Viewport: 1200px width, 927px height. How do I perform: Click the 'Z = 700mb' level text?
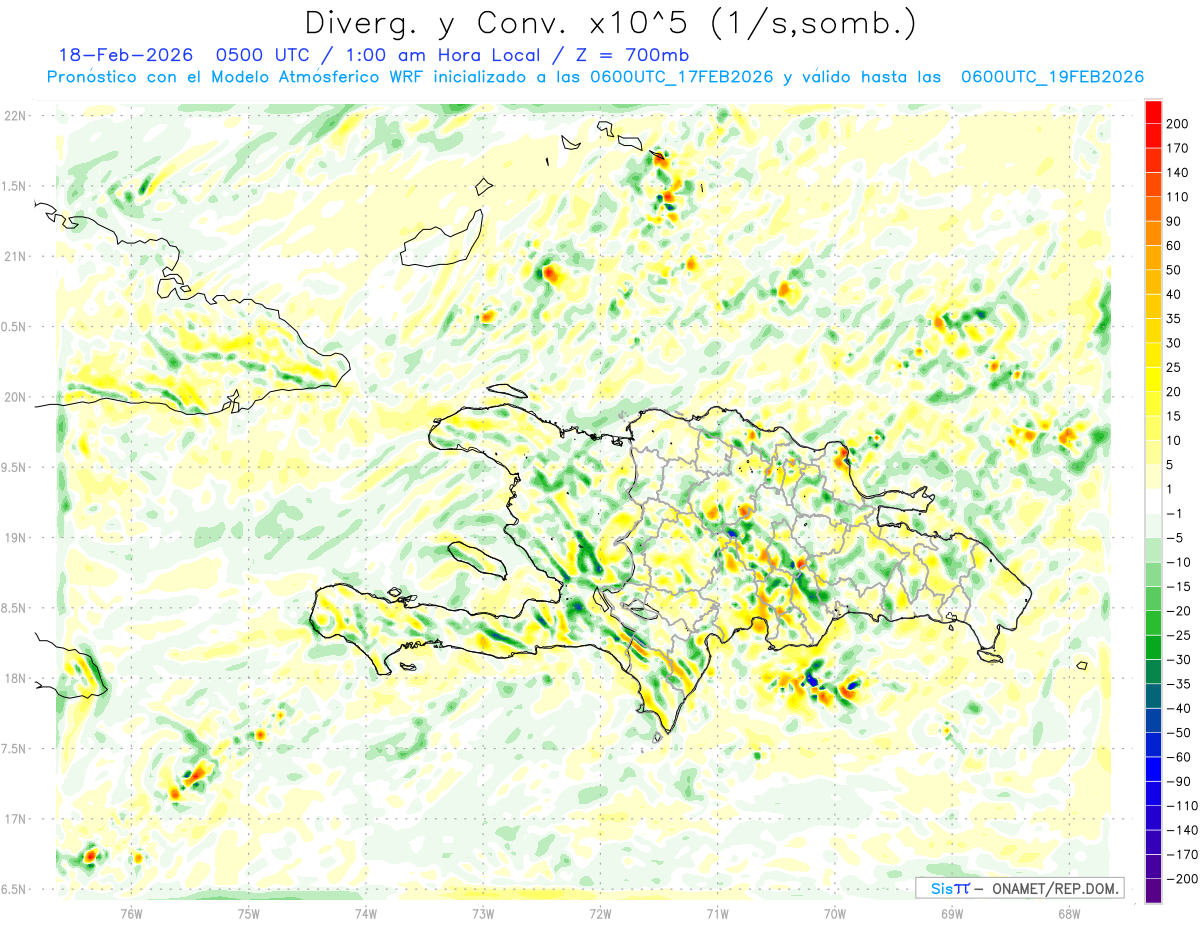(632, 55)
